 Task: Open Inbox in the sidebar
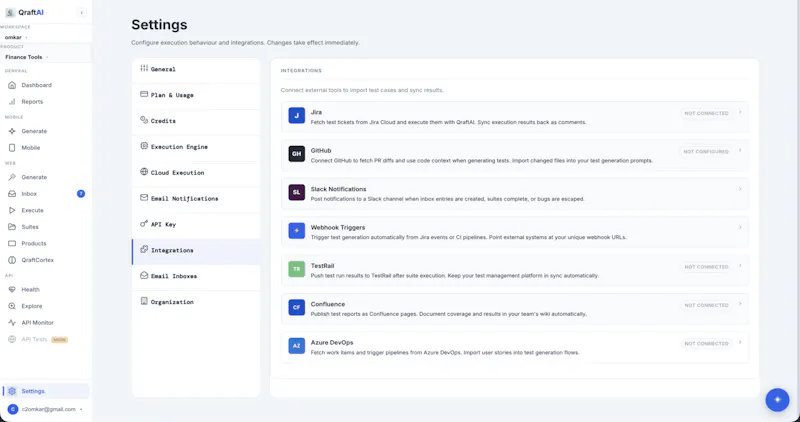(46, 194)
